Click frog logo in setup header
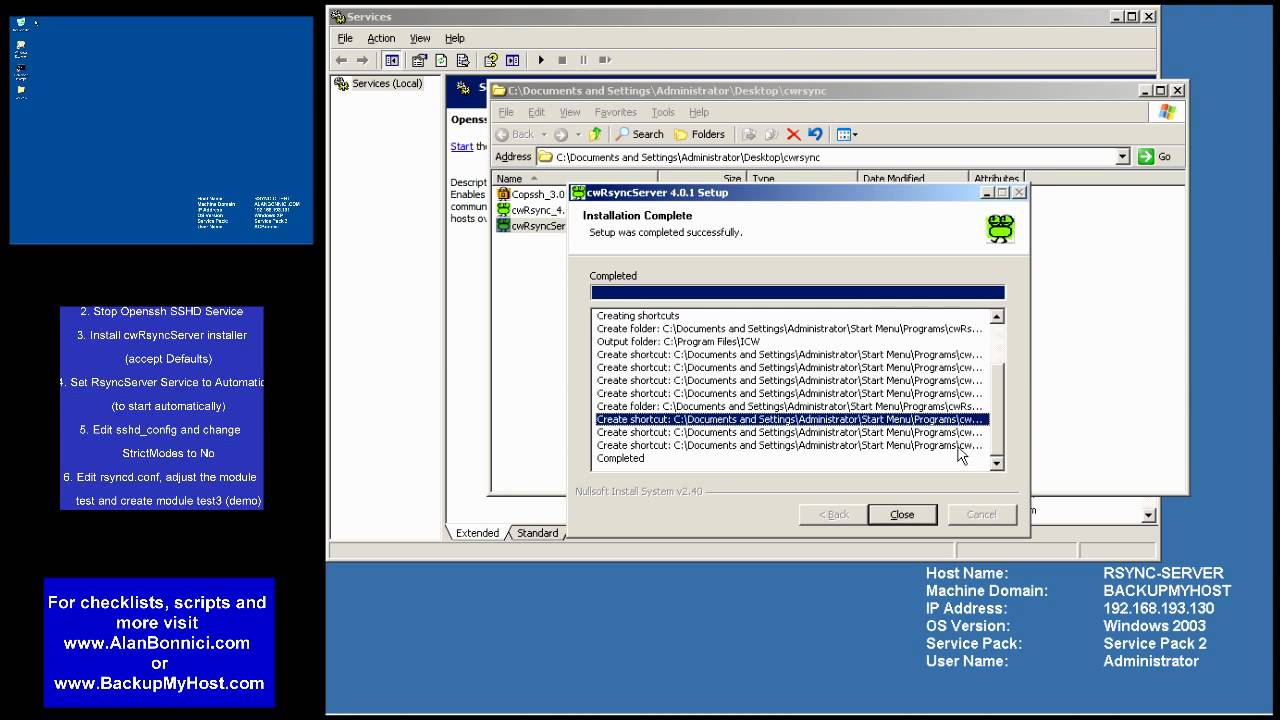Image resolution: width=1280 pixels, height=720 pixels. coord(1000,228)
